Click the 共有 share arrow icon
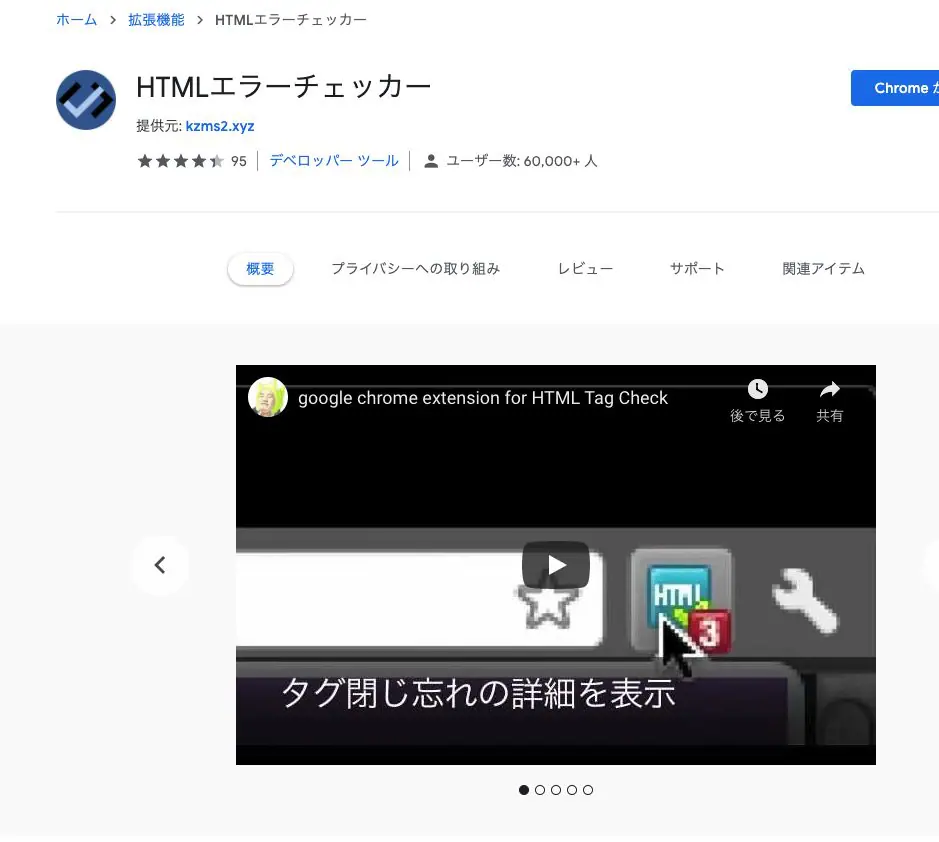This screenshot has height=842, width=939. coord(829,389)
